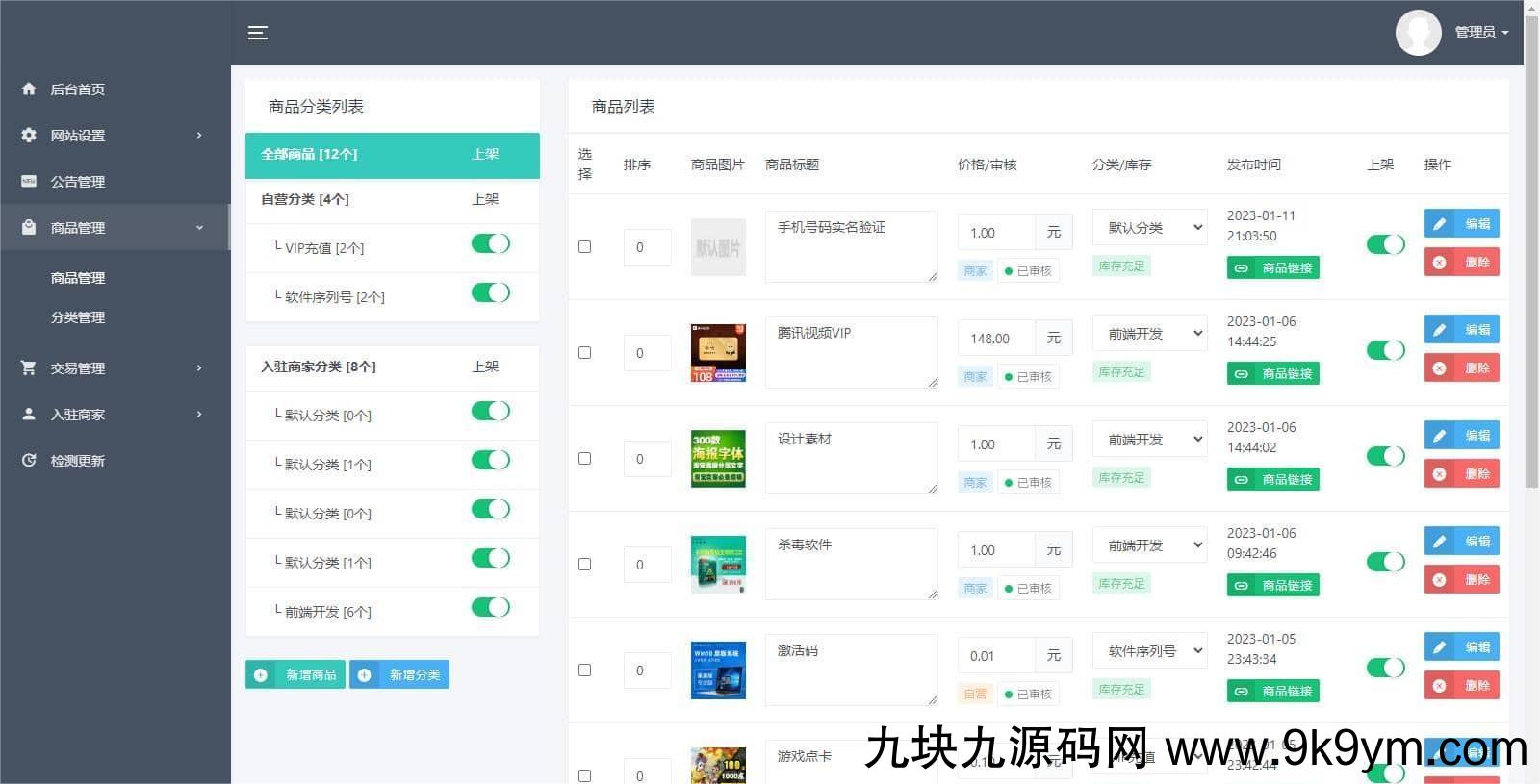
Task: Open category dropdown for 腾讯视频VIP
Action: click(1150, 334)
